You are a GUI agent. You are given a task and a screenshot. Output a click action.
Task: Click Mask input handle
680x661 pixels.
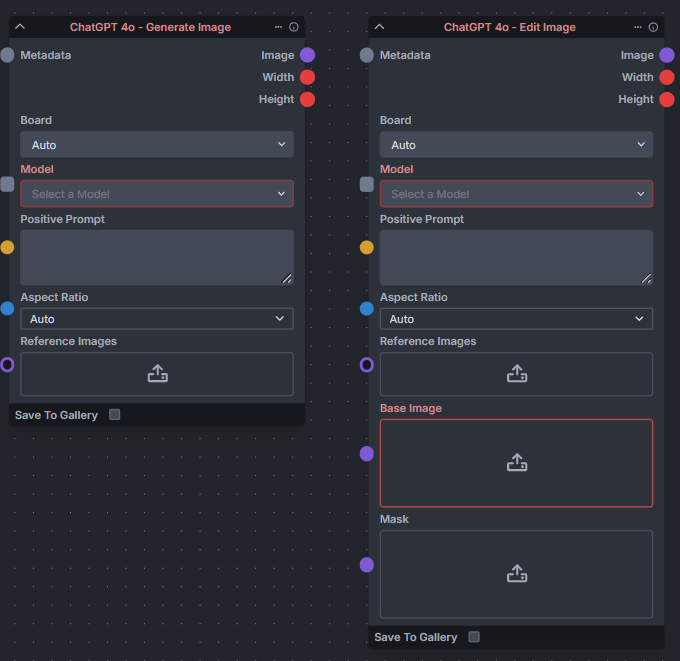tap(367, 565)
